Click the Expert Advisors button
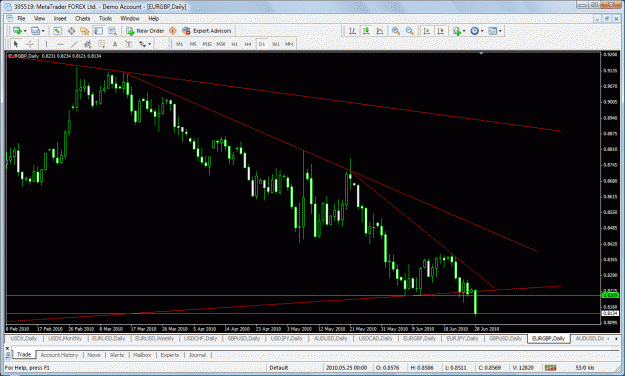The width and height of the screenshot is (625, 376). coord(207,31)
